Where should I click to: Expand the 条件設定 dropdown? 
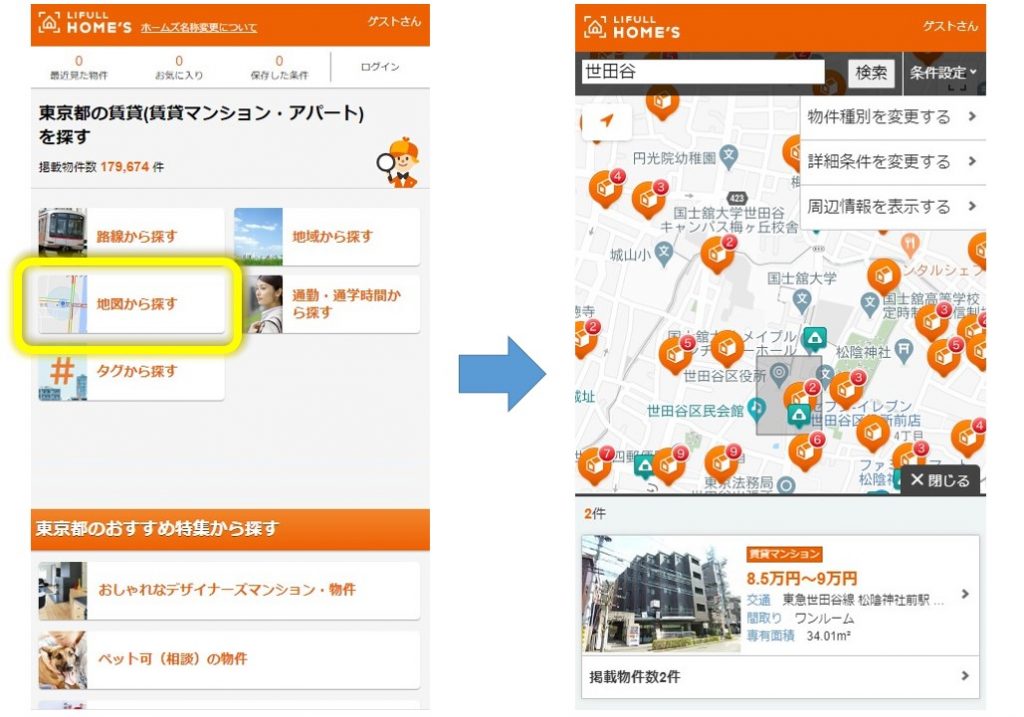pyautogui.click(x=943, y=72)
